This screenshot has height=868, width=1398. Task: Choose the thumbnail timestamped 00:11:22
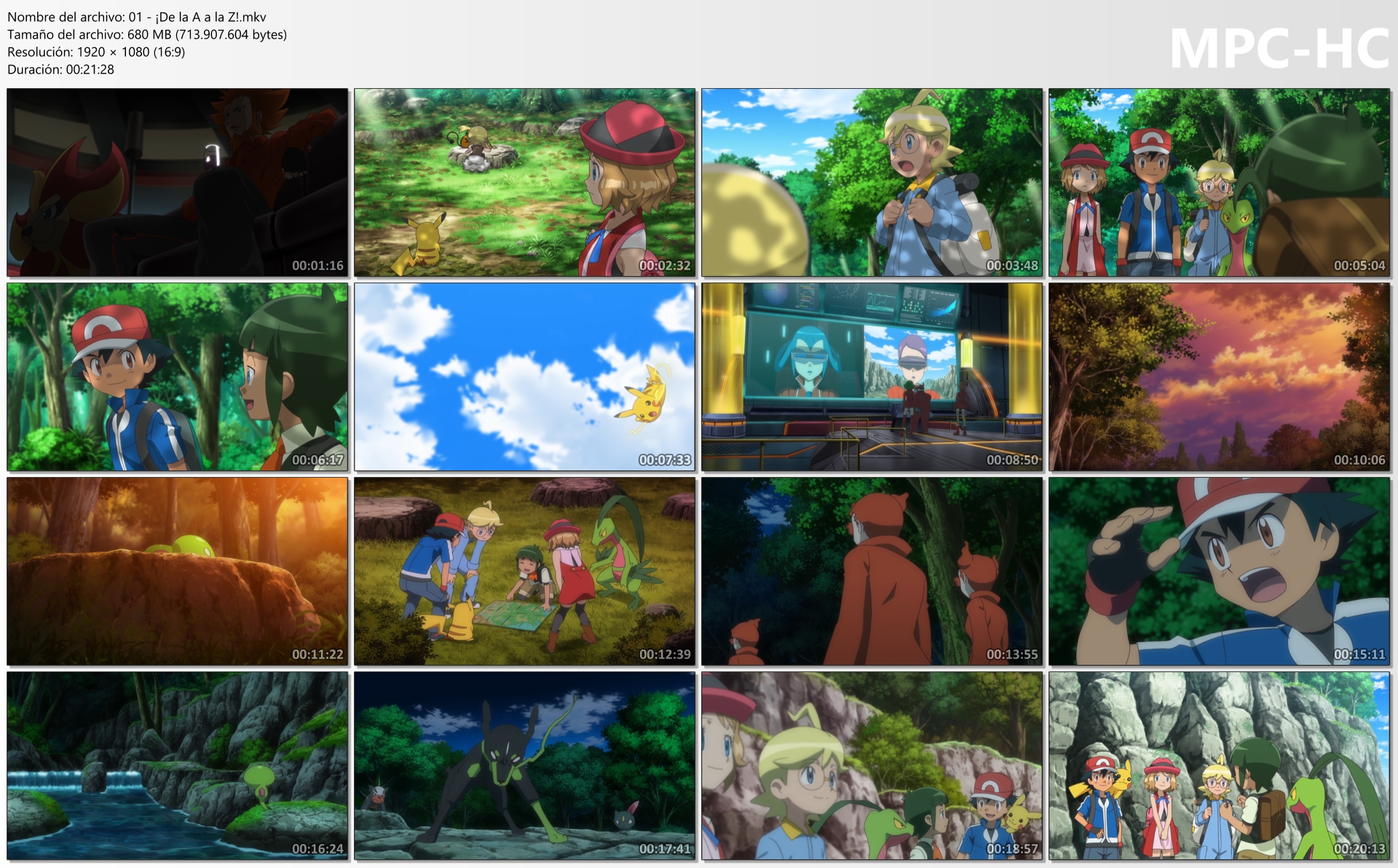[178, 572]
